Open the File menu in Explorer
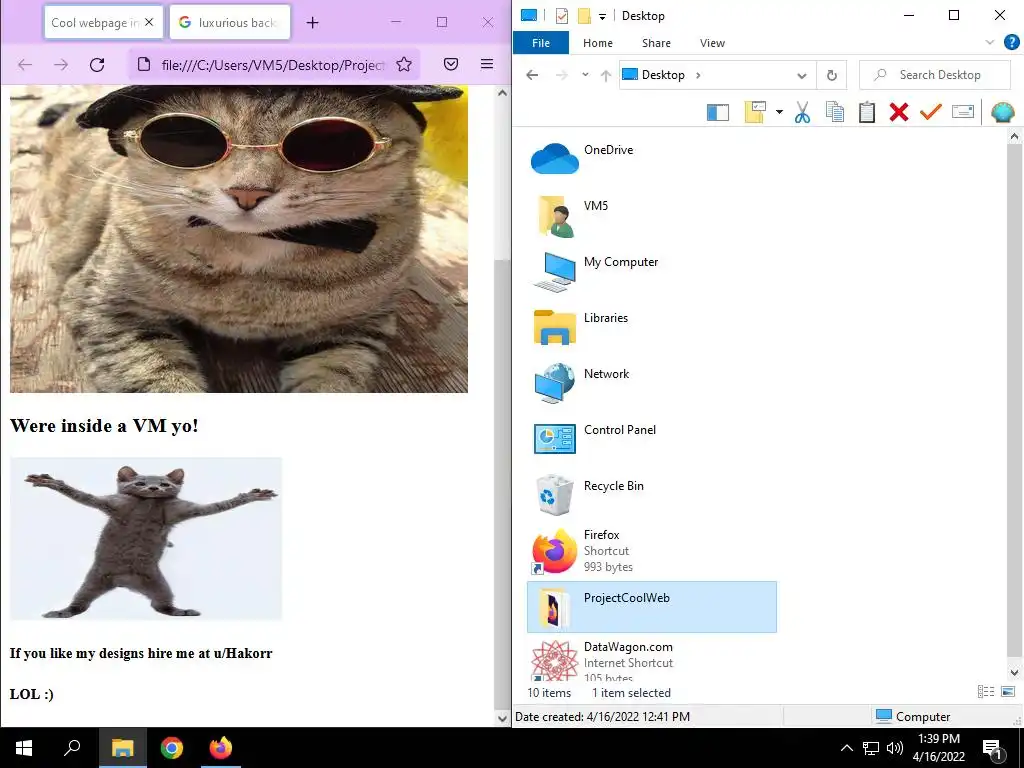The height and width of the screenshot is (768, 1024). pos(541,43)
